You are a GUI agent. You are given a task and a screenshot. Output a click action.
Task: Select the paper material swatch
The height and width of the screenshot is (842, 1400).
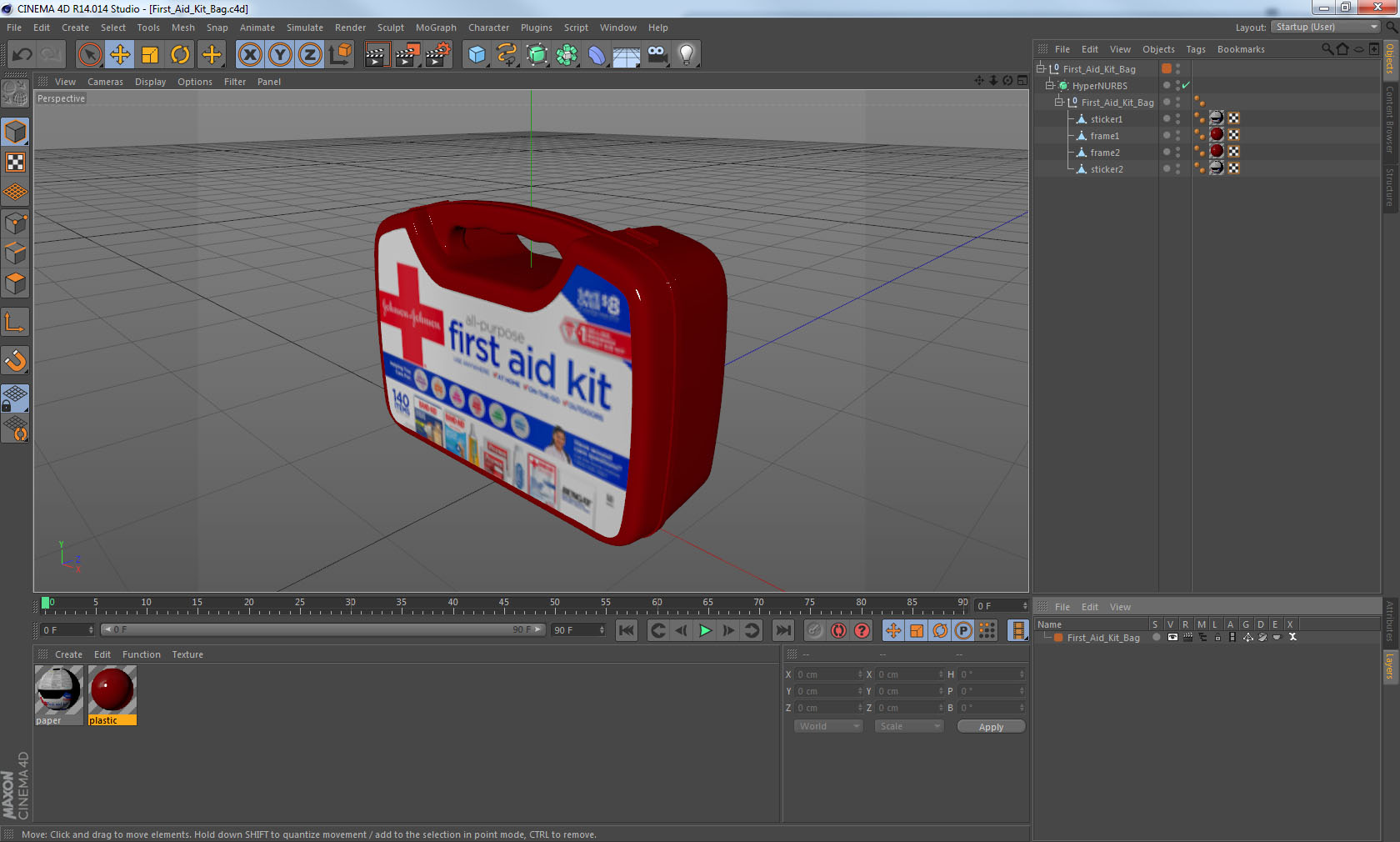[x=58, y=694]
